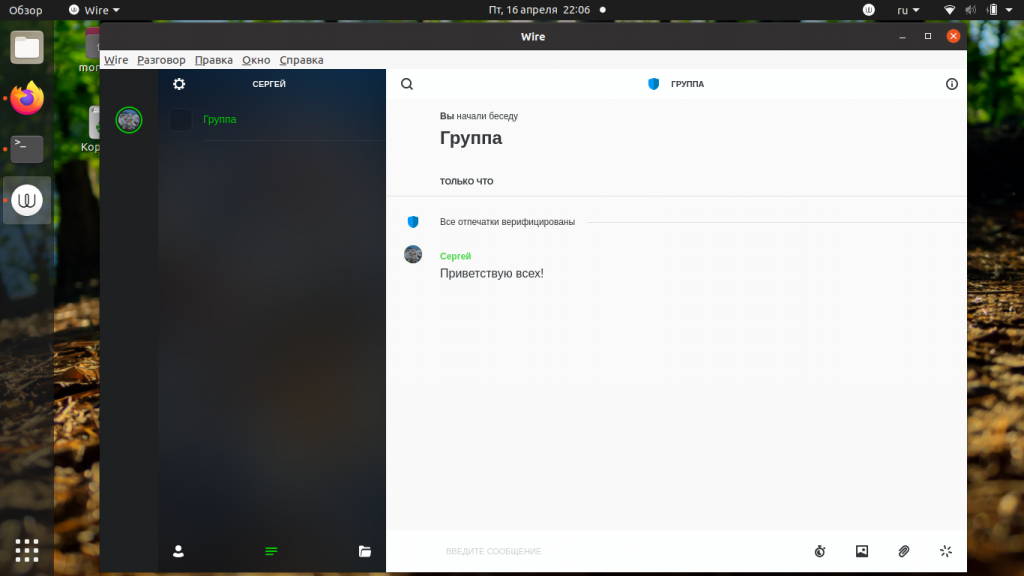Open contacts with the person icon

178,551
